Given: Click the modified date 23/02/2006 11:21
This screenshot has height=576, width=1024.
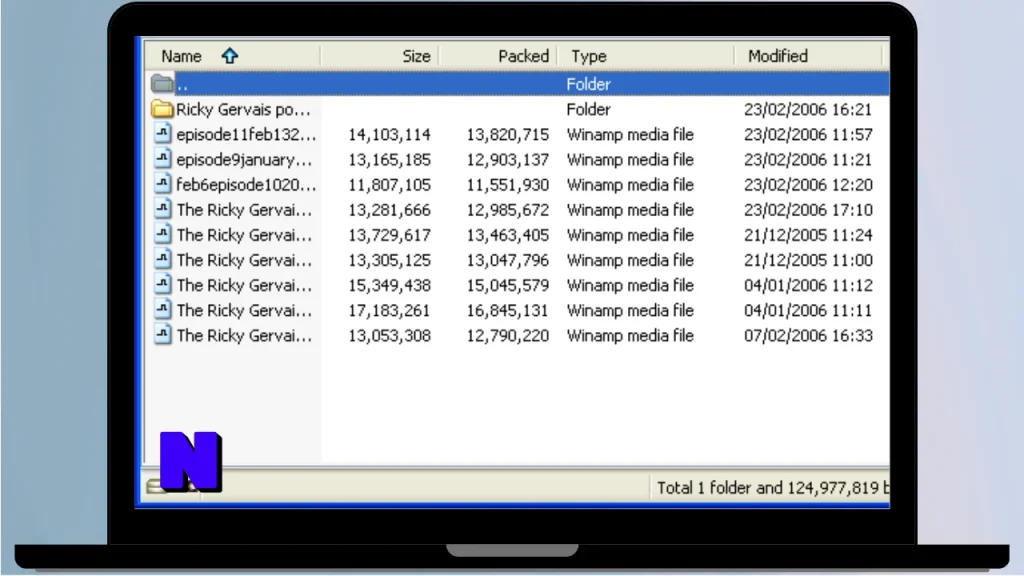Looking at the screenshot, I should point(808,160).
